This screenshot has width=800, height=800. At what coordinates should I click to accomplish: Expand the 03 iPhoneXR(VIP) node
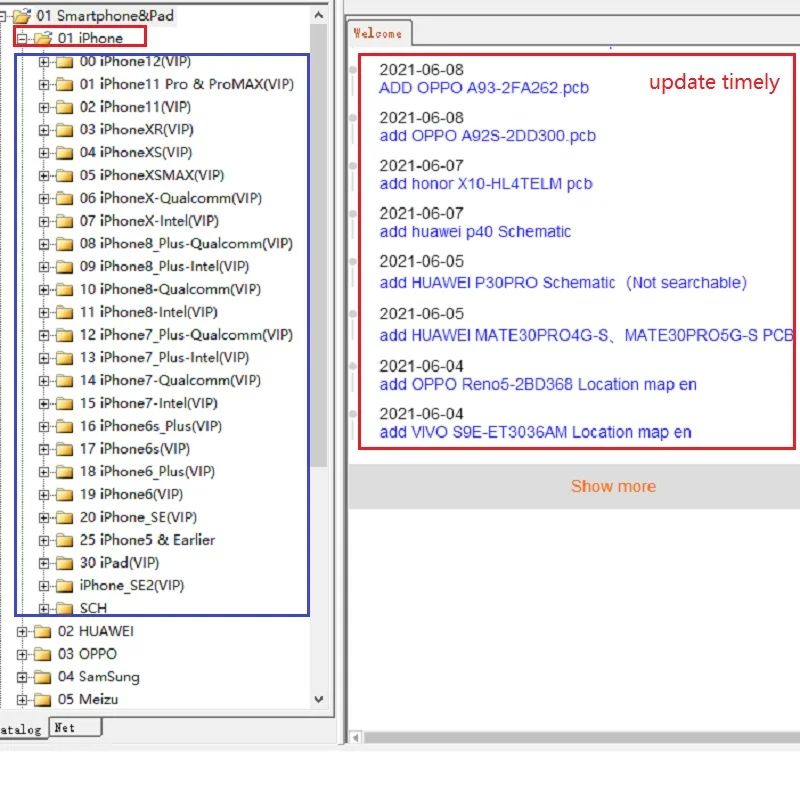44,130
